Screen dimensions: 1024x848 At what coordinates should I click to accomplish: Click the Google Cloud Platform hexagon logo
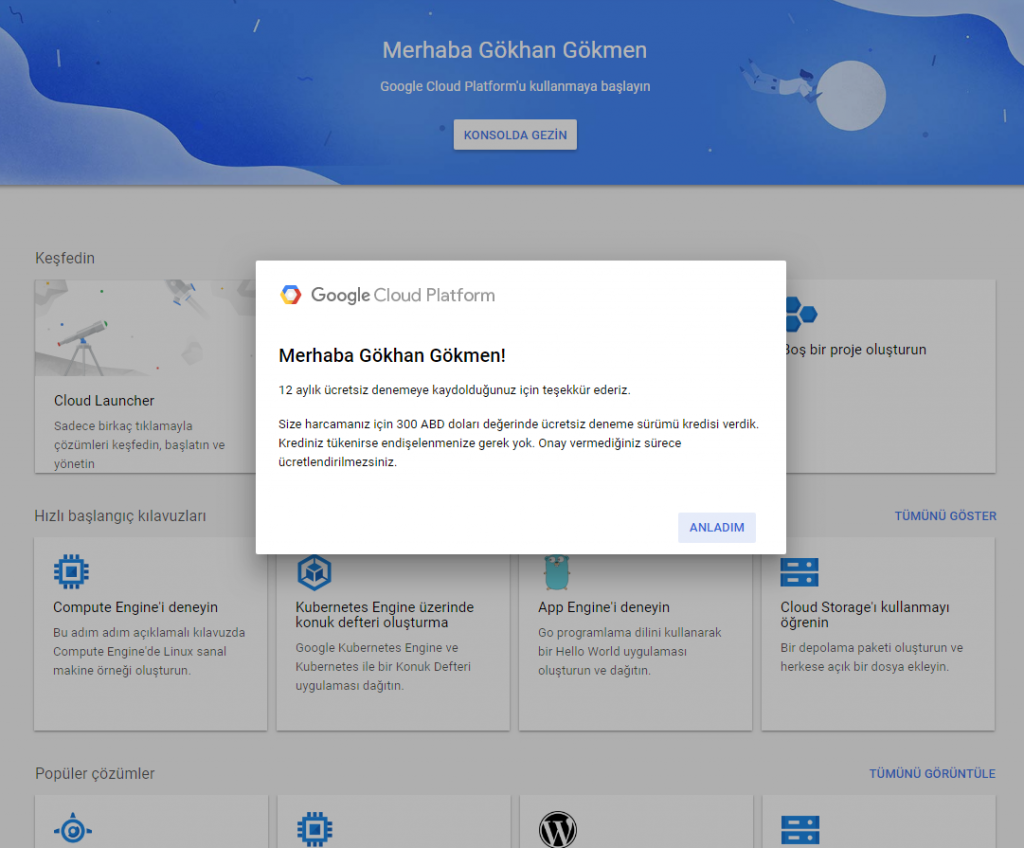pyautogui.click(x=291, y=295)
